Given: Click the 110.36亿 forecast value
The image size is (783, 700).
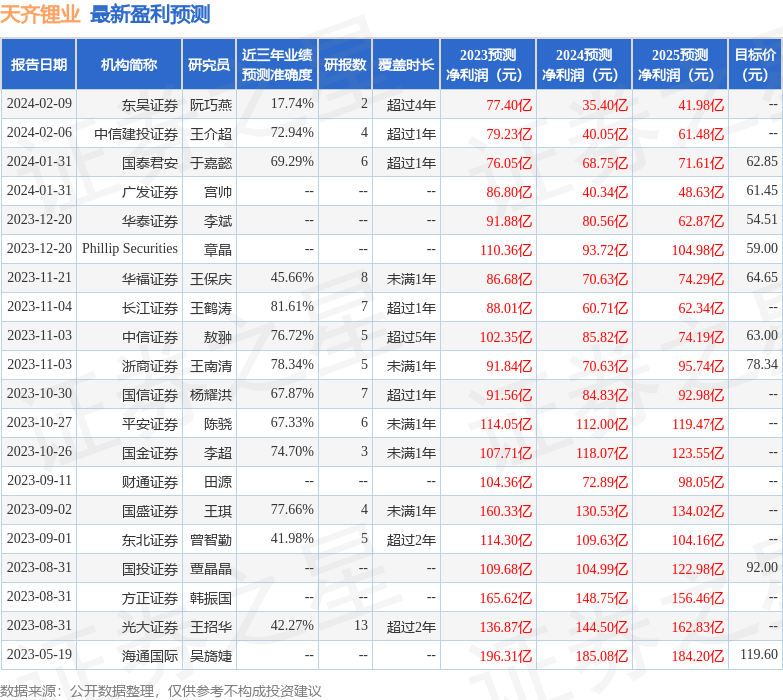Looking at the screenshot, I should [506, 250].
